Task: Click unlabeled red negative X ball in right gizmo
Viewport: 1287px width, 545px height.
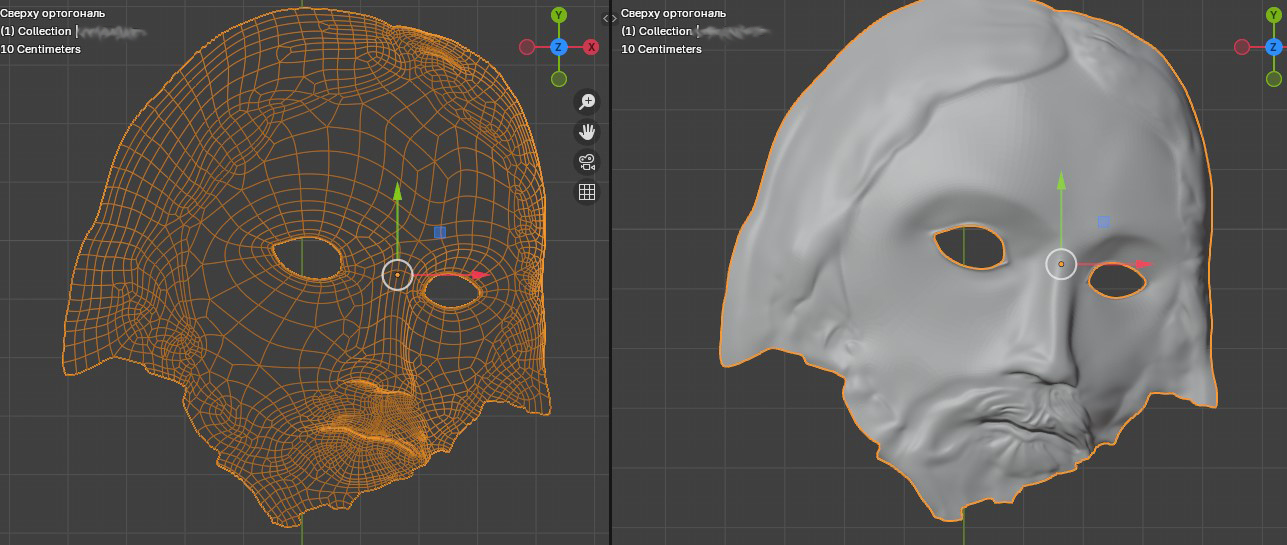Action: (1242, 47)
